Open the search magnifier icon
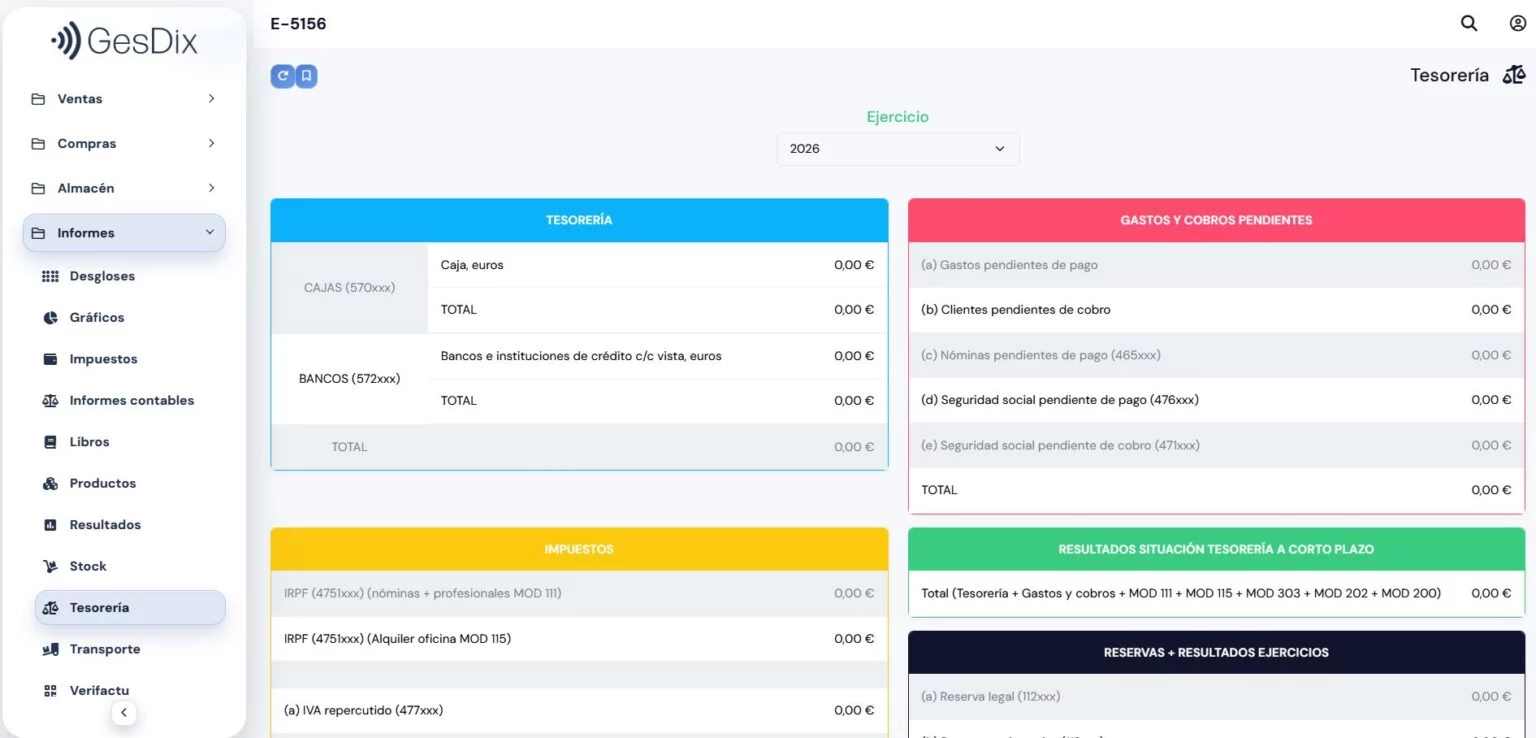1536x738 pixels. click(x=1469, y=23)
